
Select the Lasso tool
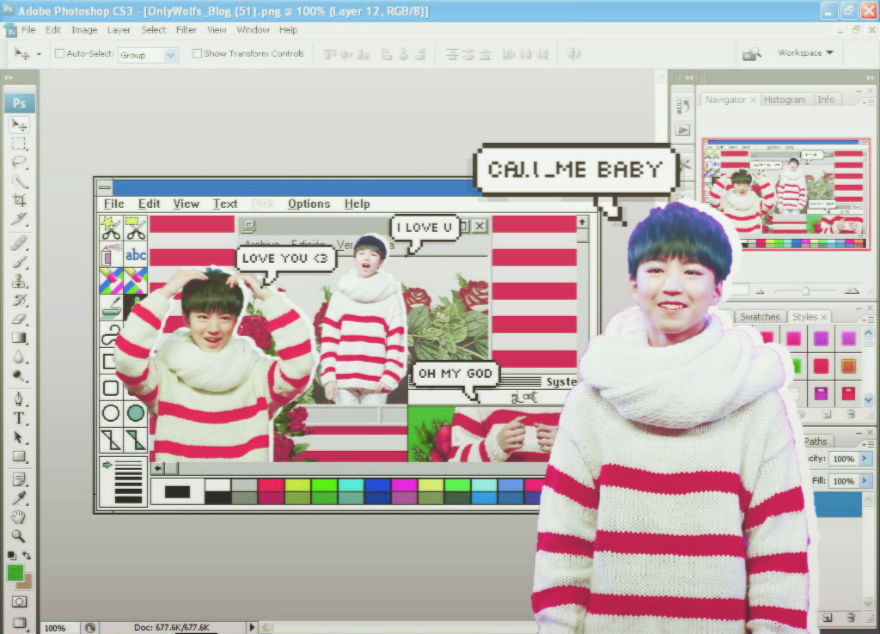point(19,162)
